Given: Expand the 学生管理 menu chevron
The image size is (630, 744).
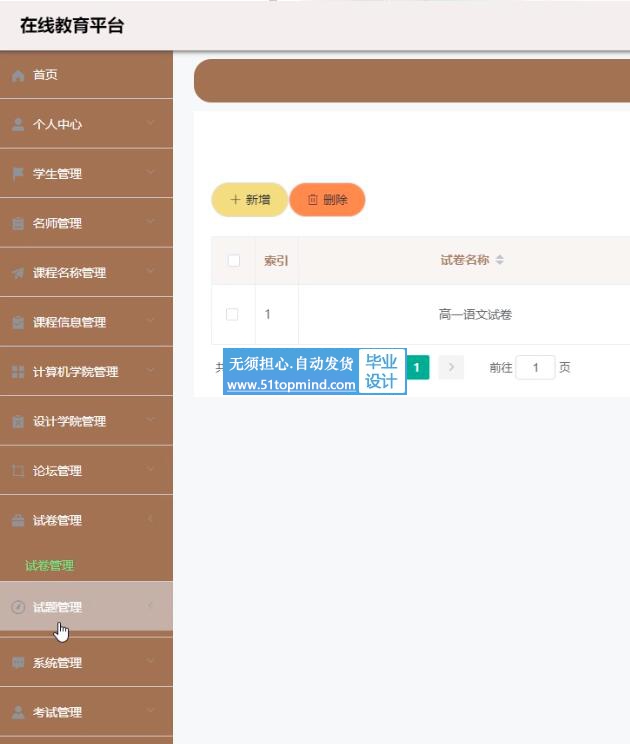Looking at the screenshot, I should [150, 172].
